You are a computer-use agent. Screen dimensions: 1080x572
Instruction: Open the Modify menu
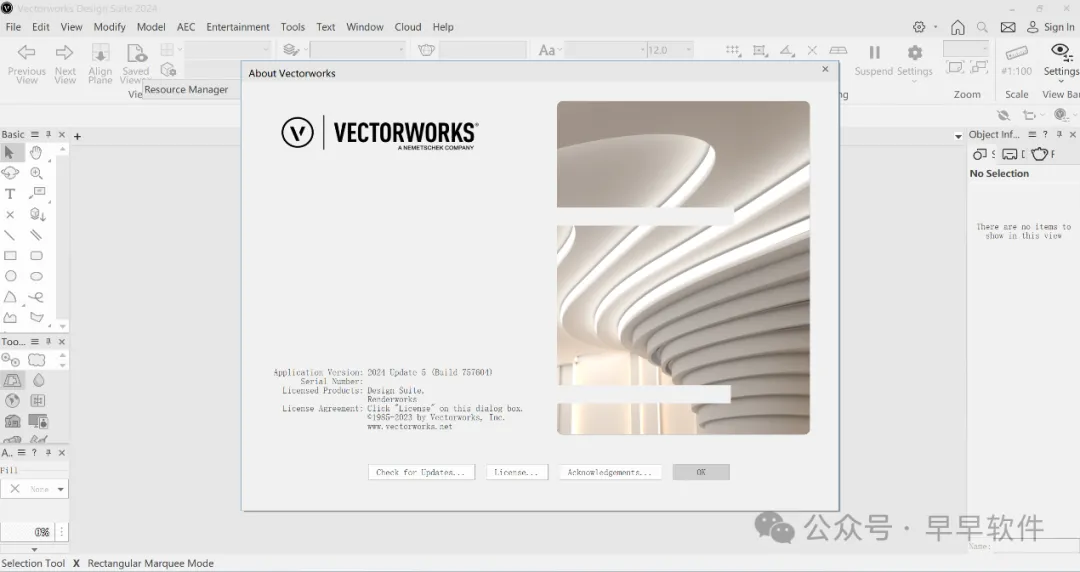point(110,27)
